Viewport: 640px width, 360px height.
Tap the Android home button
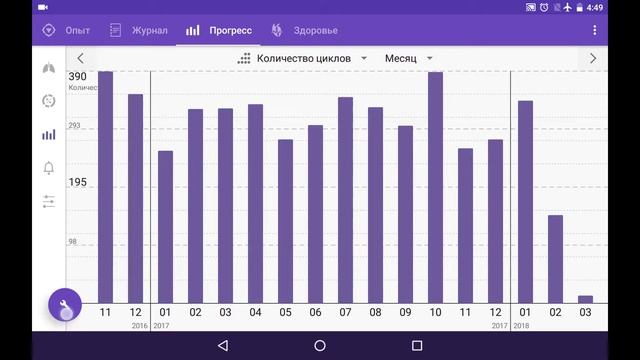click(320, 346)
